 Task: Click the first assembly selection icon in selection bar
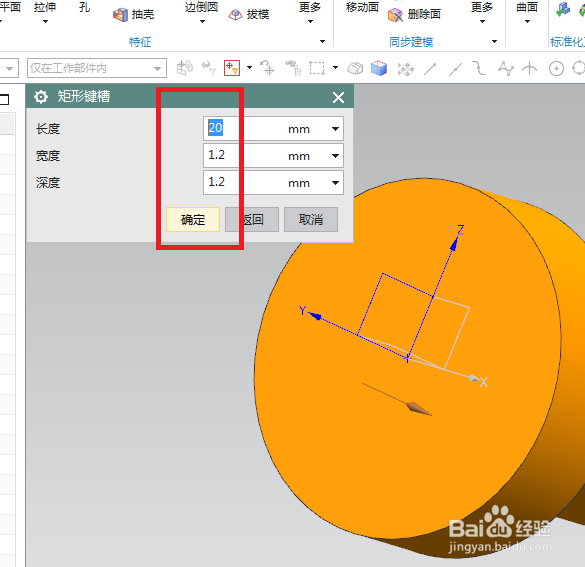pos(185,68)
